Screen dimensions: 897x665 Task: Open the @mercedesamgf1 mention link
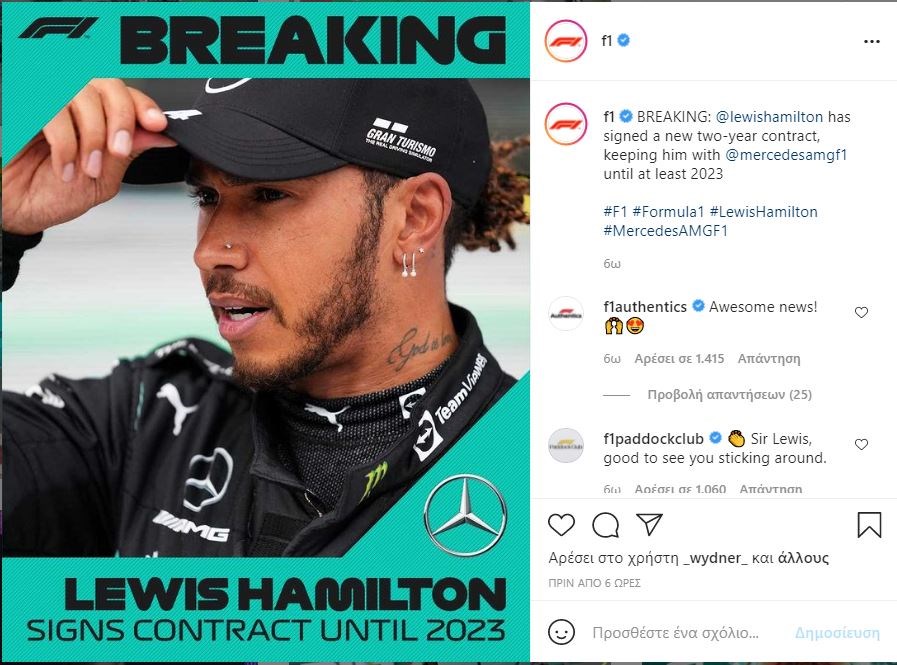(786, 155)
